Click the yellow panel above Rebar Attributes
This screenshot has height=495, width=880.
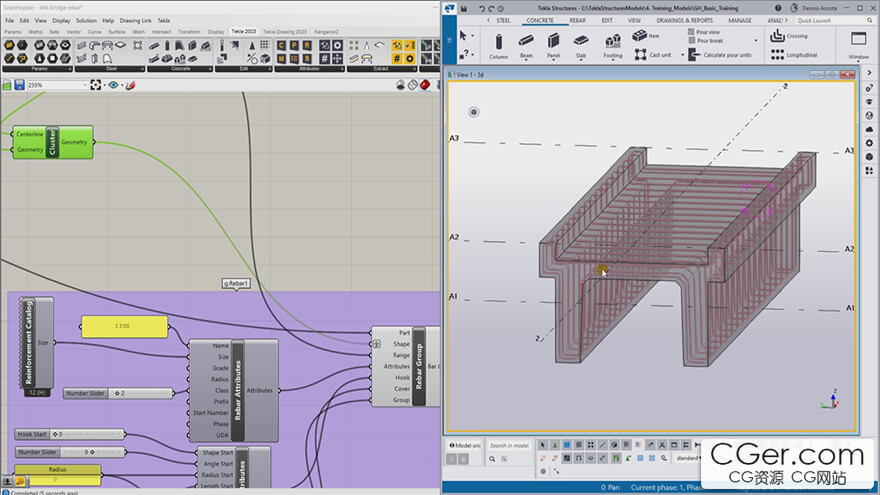tap(125, 326)
